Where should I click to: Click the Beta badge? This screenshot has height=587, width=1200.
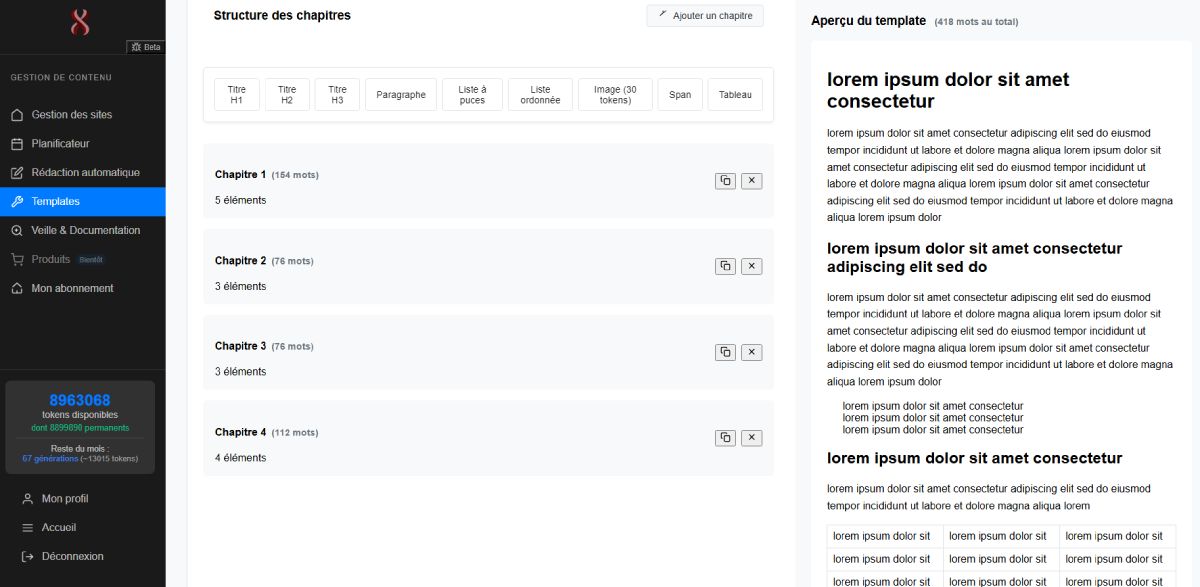145,46
